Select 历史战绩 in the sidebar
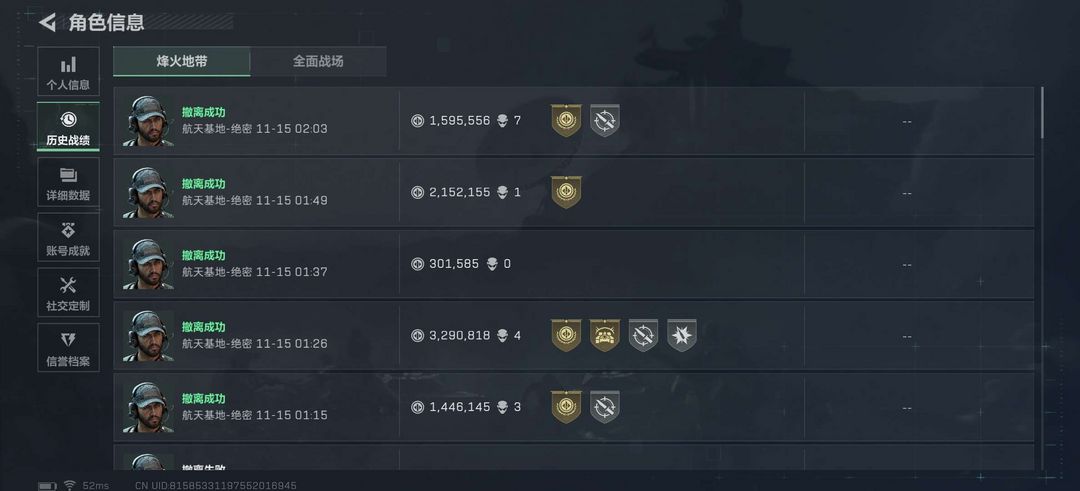The height and width of the screenshot is (491, 1080). [68, 128]
